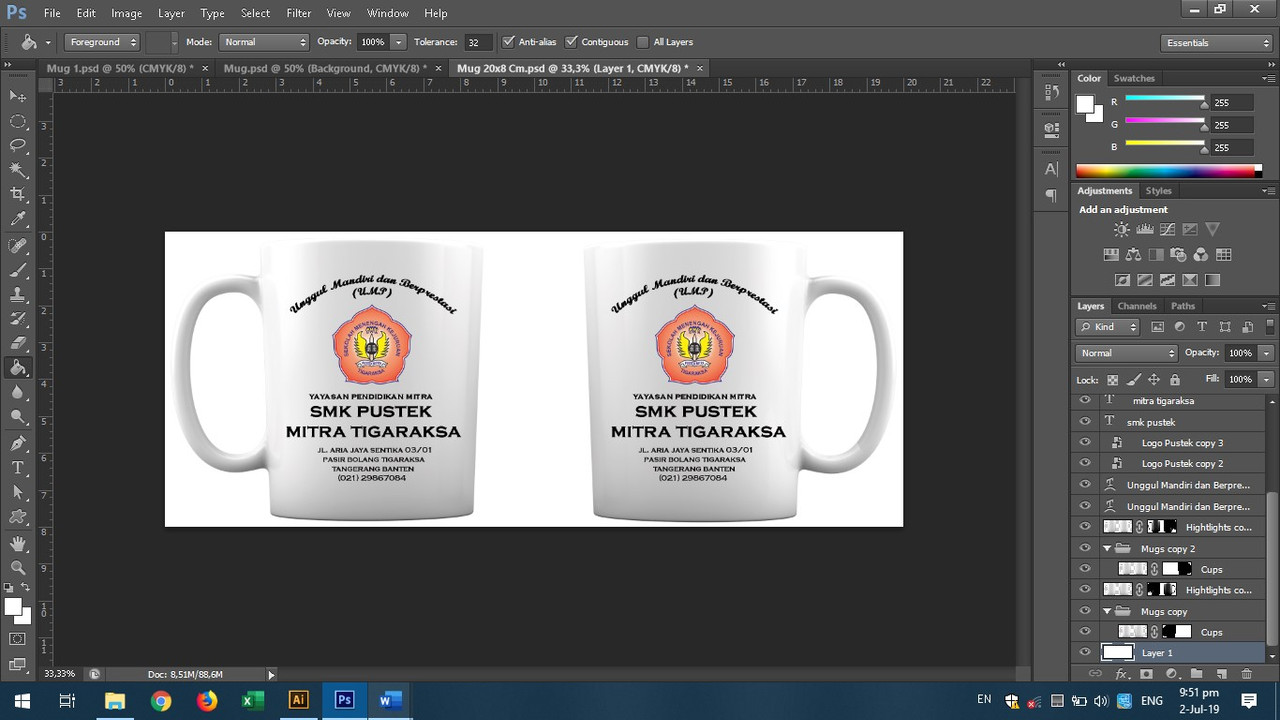Viewport: 1280px width, 720px height.
Task: Hide the mitra tigaraksa text layer
Action: pyautogui.click(x=1085, y=401)
